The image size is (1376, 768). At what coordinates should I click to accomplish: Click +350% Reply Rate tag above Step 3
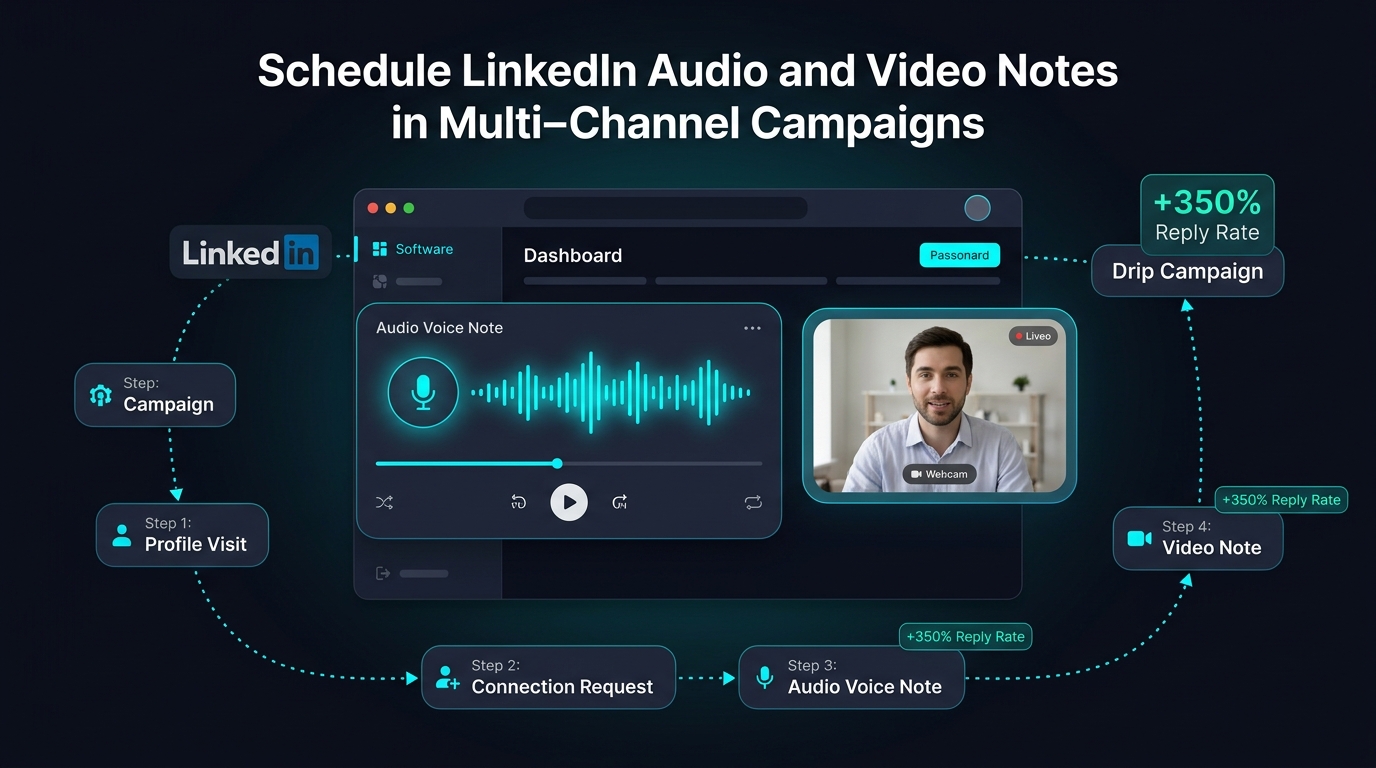[x=965, y=636]
